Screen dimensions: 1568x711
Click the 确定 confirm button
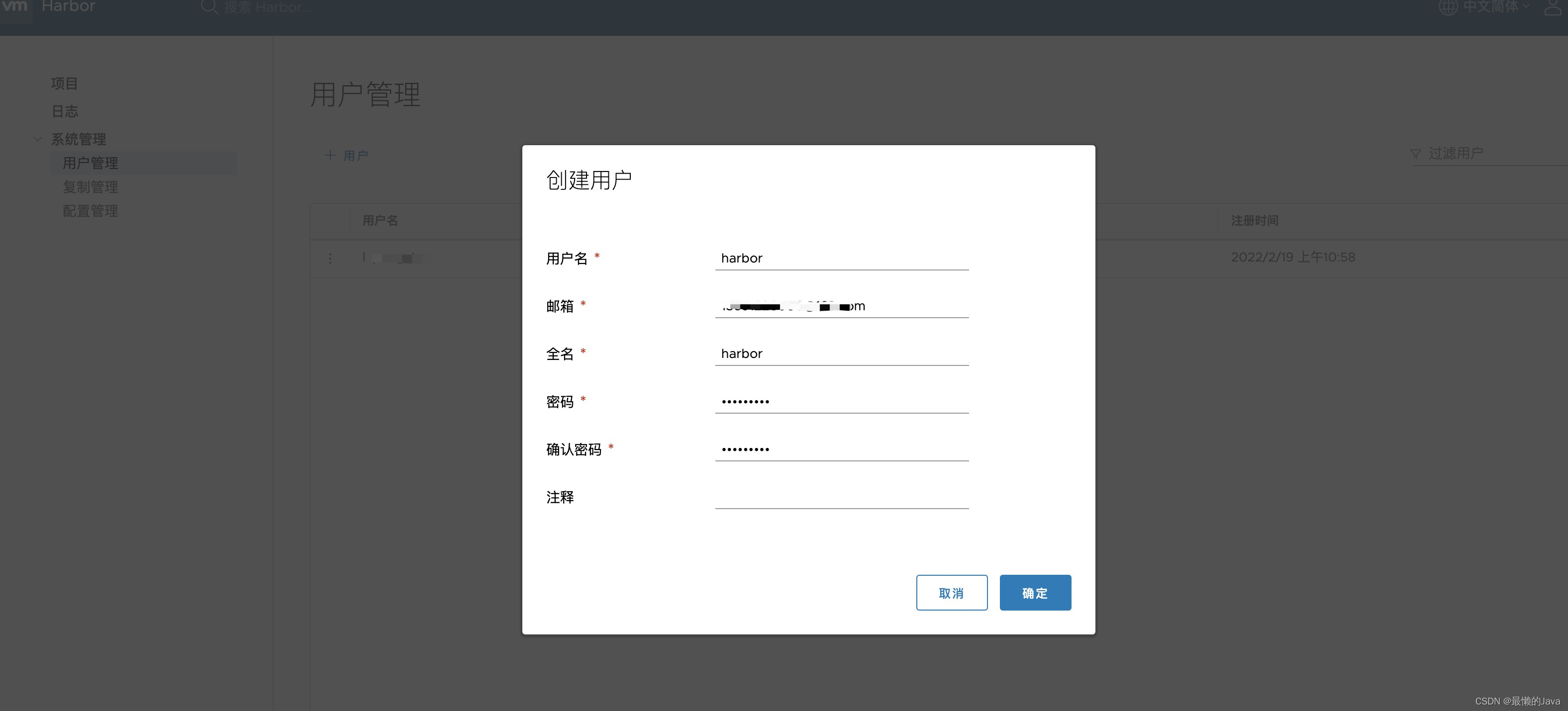coord(1035,592)
